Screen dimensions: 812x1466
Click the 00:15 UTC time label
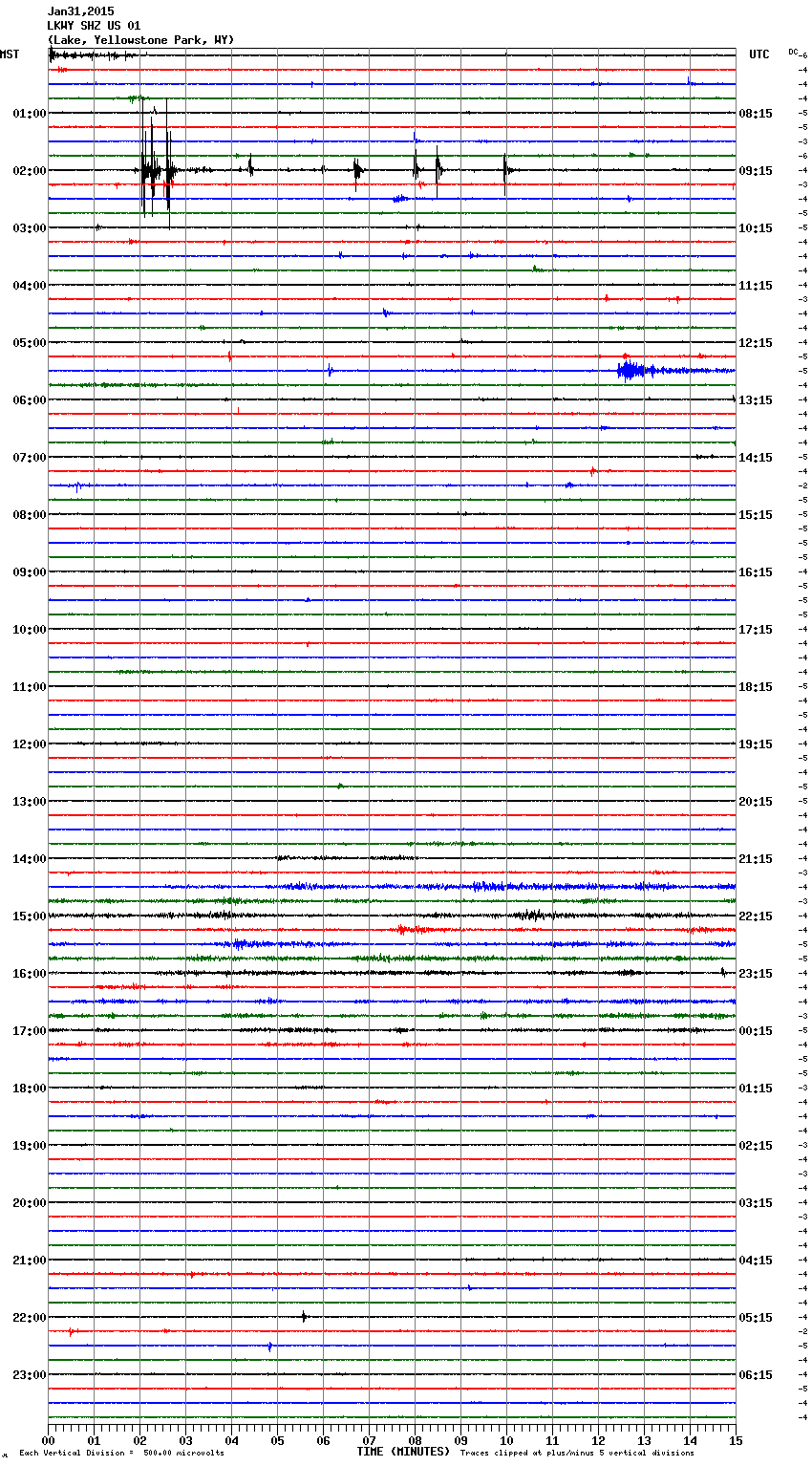coord(756,1031)
